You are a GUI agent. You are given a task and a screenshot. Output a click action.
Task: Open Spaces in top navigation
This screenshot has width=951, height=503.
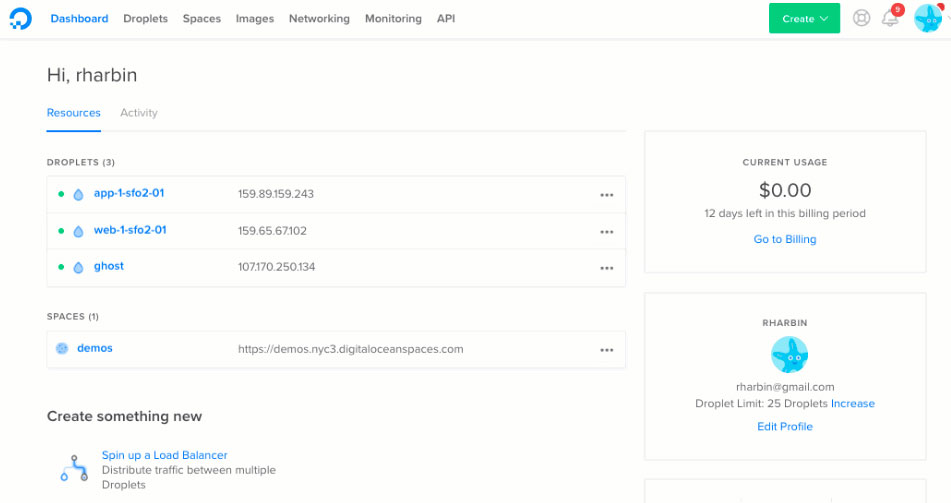(x=202, y=19)
